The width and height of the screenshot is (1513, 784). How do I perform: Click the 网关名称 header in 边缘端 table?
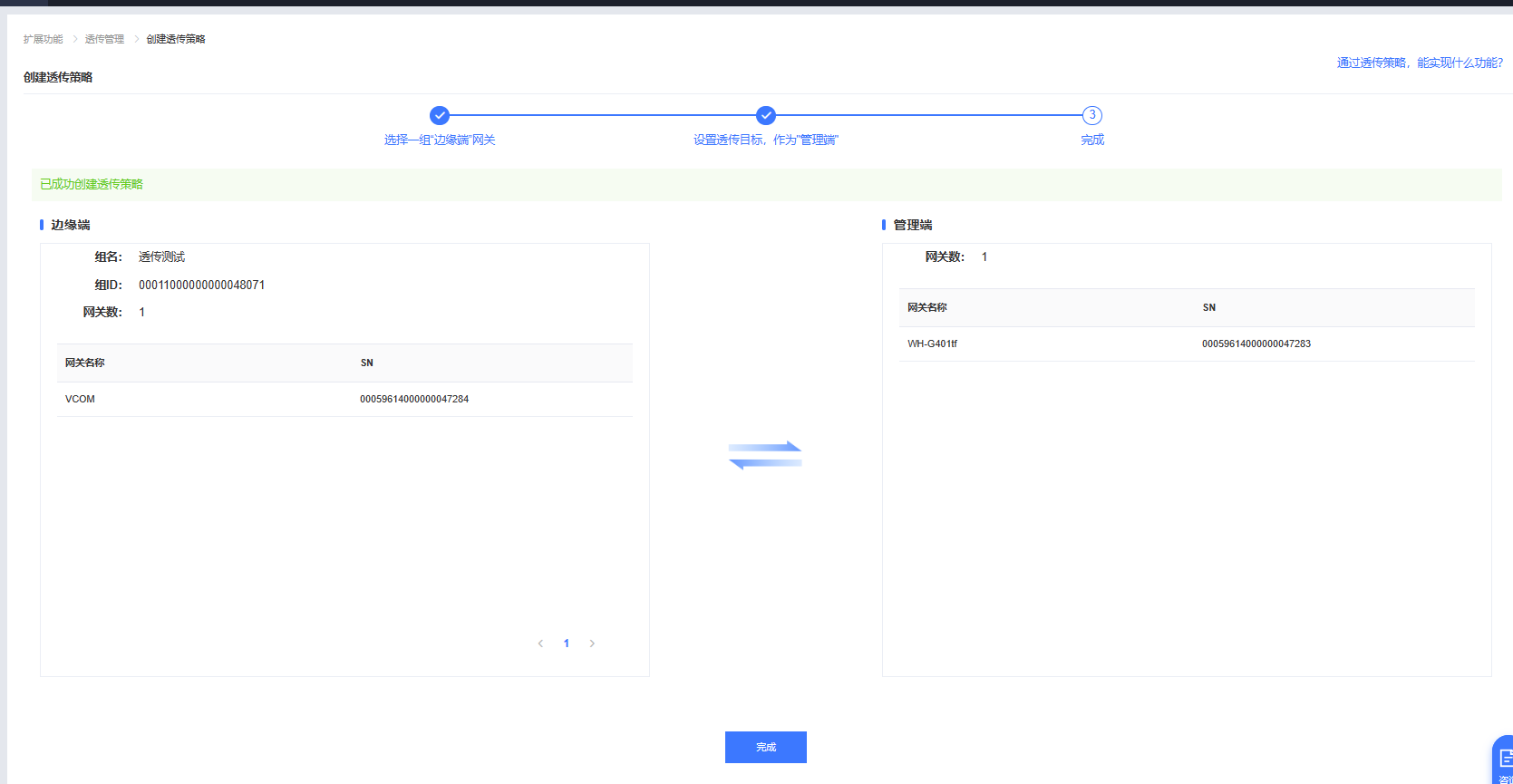coord(85,363)
